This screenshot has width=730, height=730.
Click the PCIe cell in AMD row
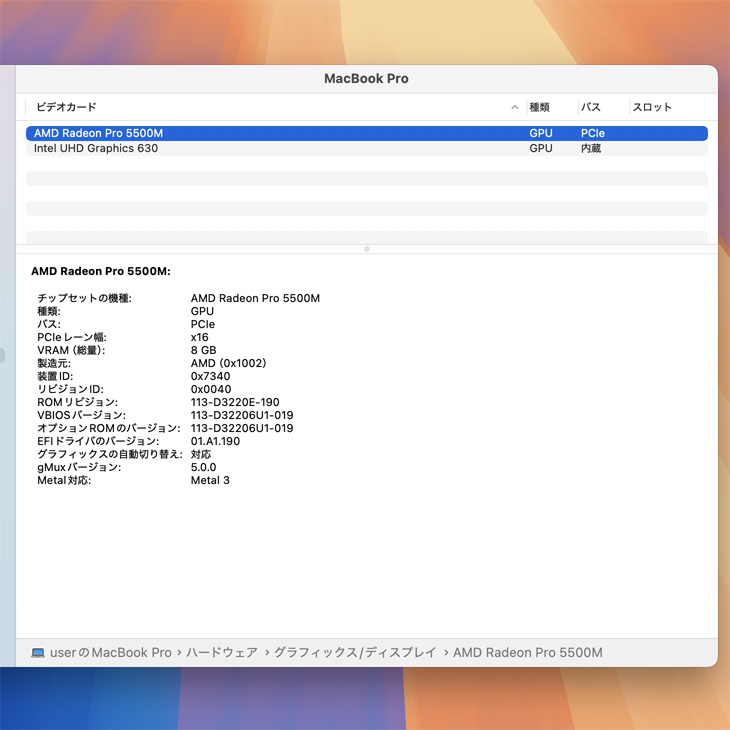pos(593,133)
